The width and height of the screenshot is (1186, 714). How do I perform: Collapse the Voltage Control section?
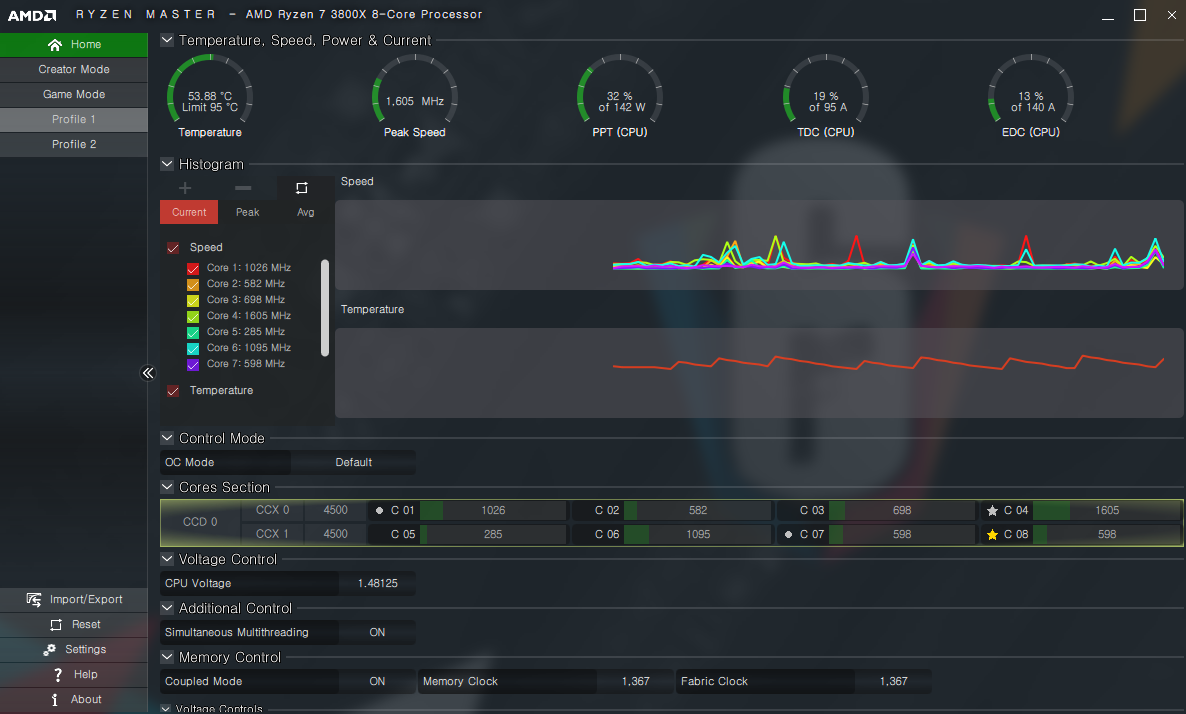click(x=167, y=559)
